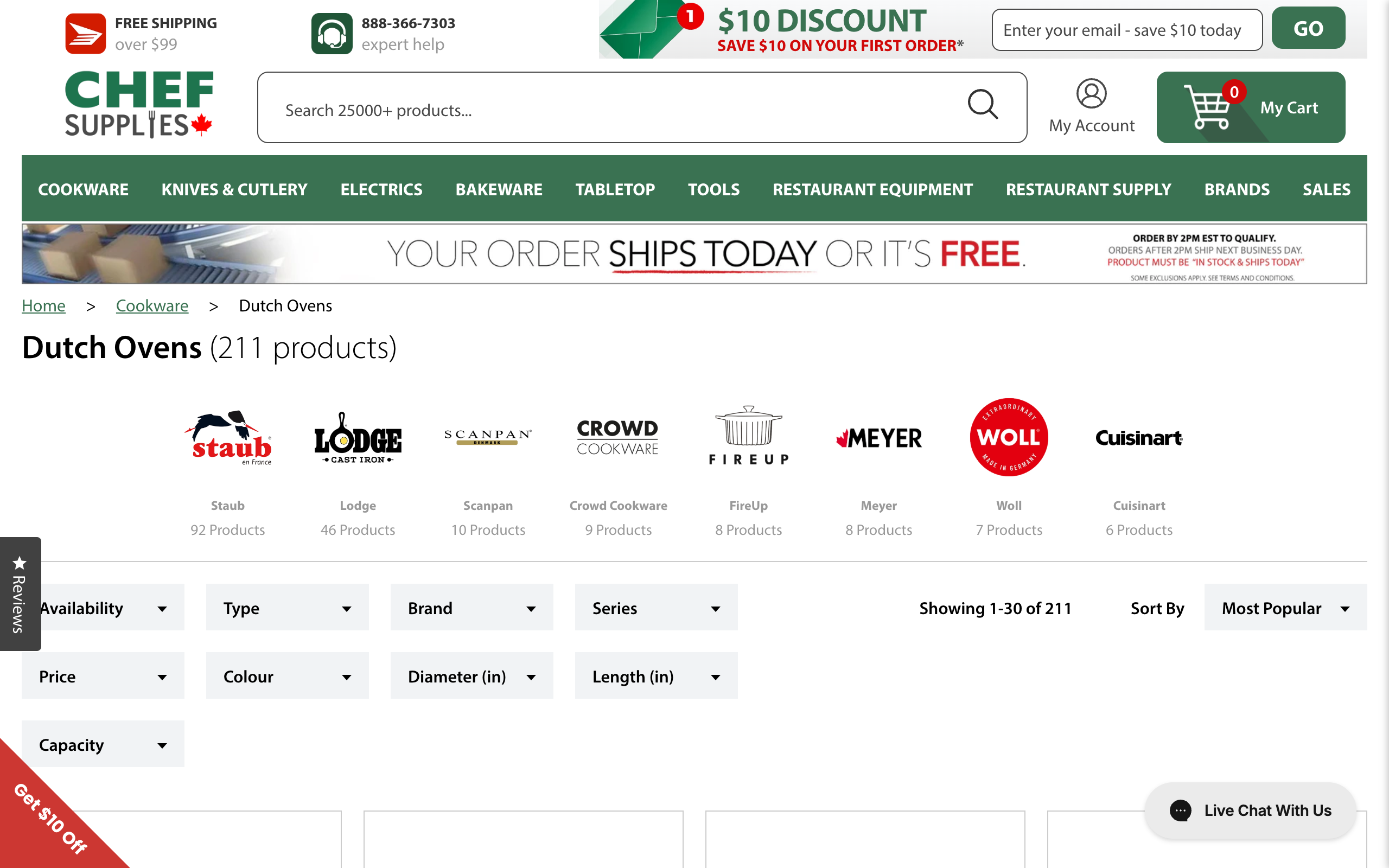Open the Tabletop menu
Image resolution: width=1389 pixels, height=868 pixels.
point(615,189)
